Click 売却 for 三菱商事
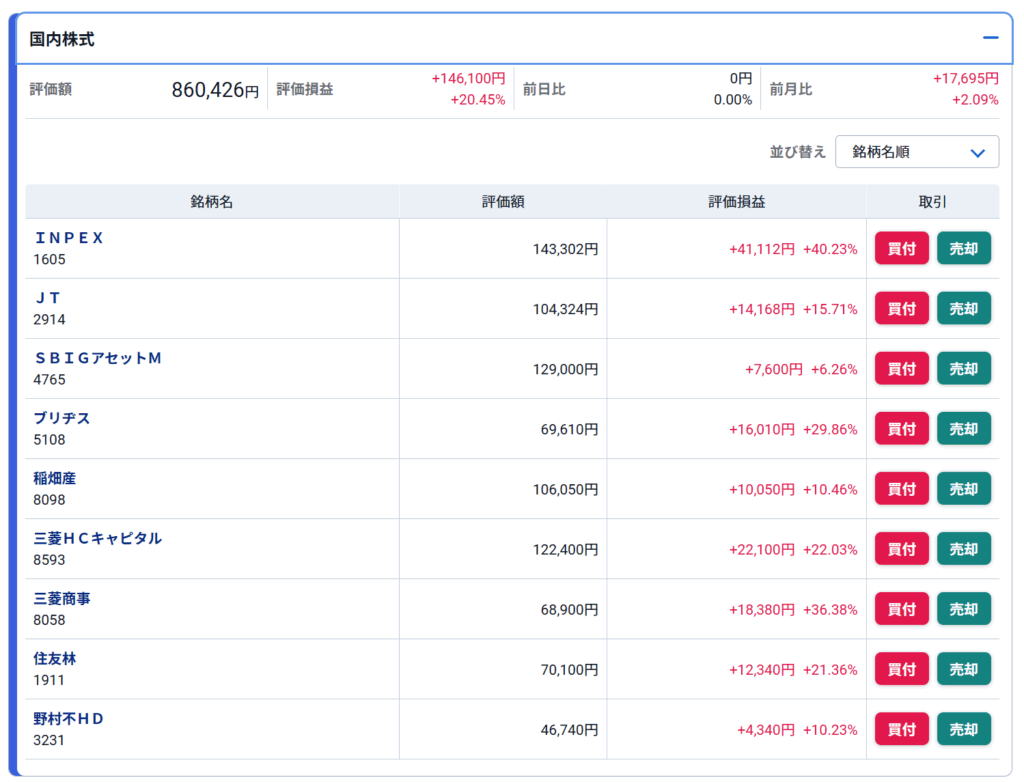The width and height of the screenshot is (1024, 782). click(963, 609)
